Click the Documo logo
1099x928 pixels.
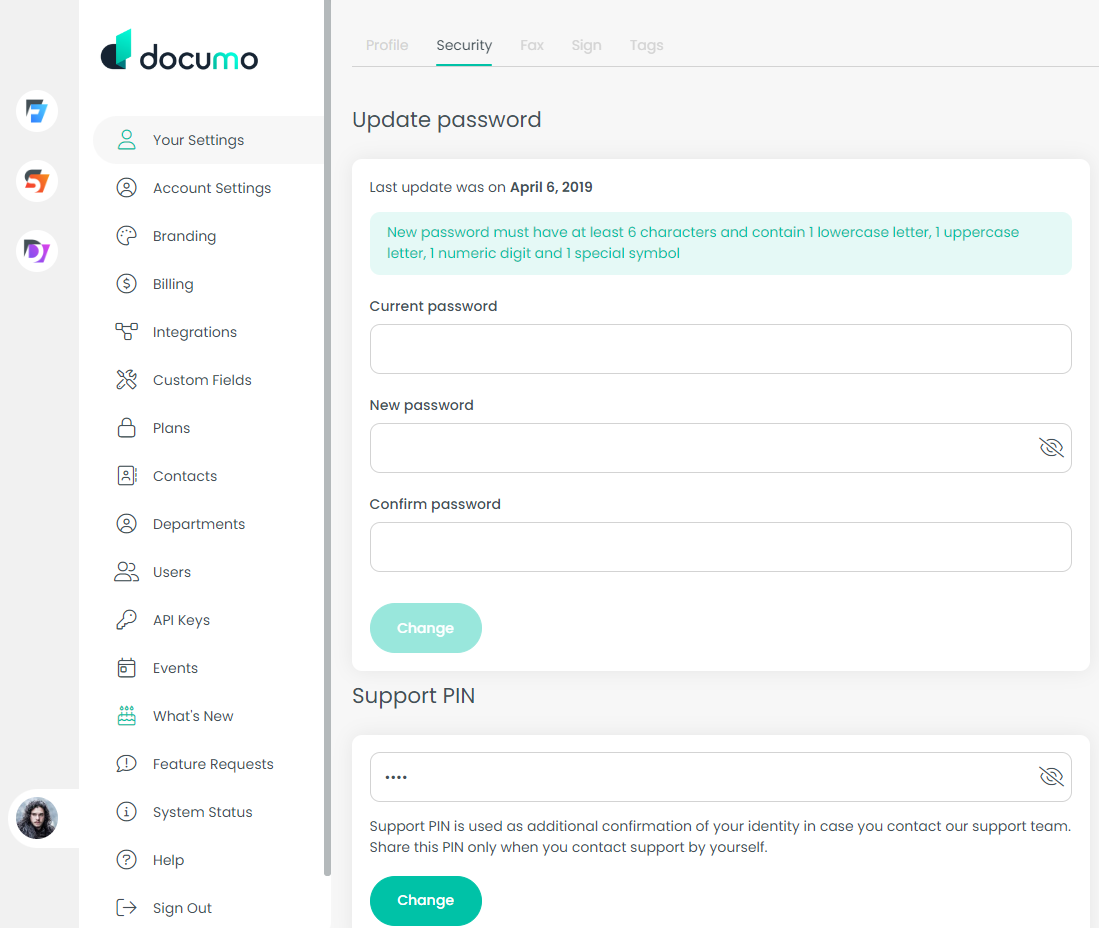(x=180, y=52)
